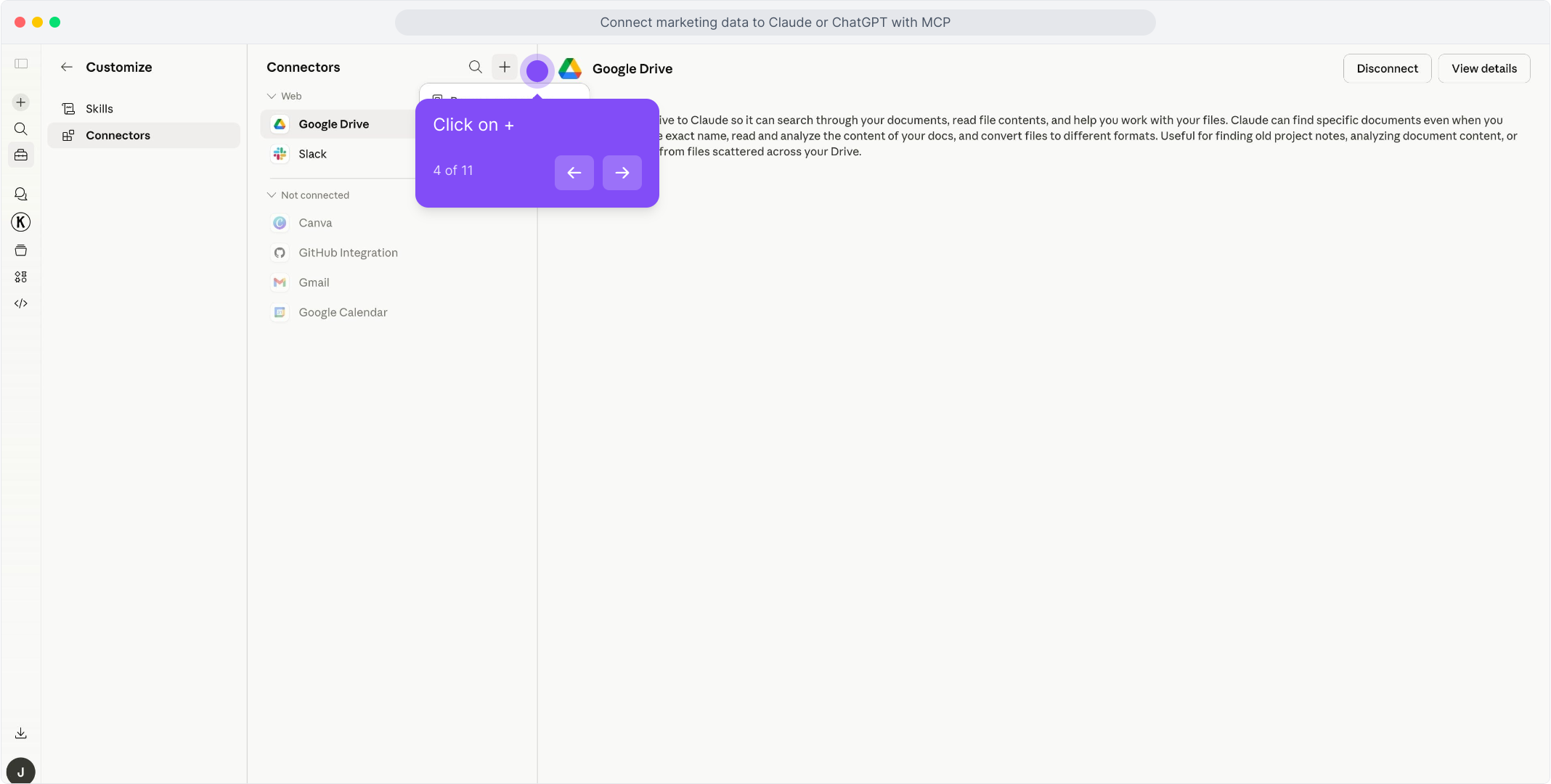Viewport: 1551px width, 784px height.
Task: Switch to the Skills section
Action: click(x=99, y=108)
